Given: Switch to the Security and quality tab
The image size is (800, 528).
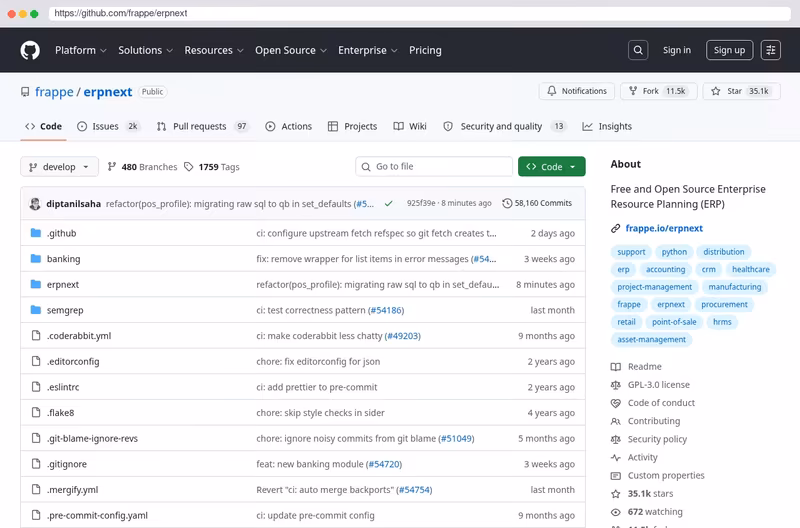Looking at the screenshot, I should (x=505, y=127).
